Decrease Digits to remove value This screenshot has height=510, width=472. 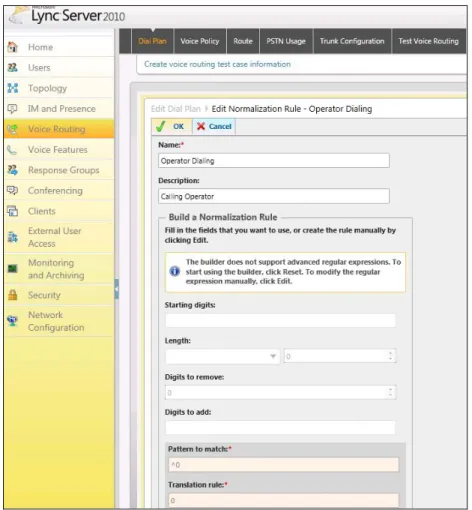pos(390,396)
